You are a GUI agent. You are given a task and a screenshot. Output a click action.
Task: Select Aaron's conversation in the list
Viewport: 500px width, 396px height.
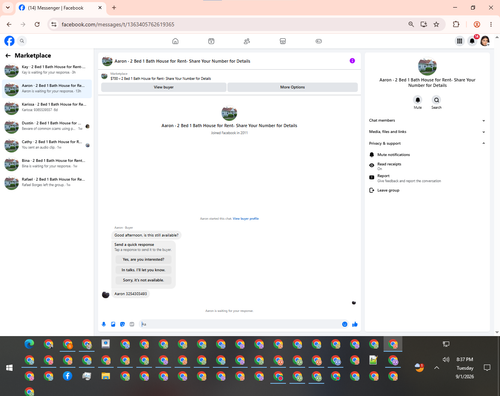click(47, 89)
